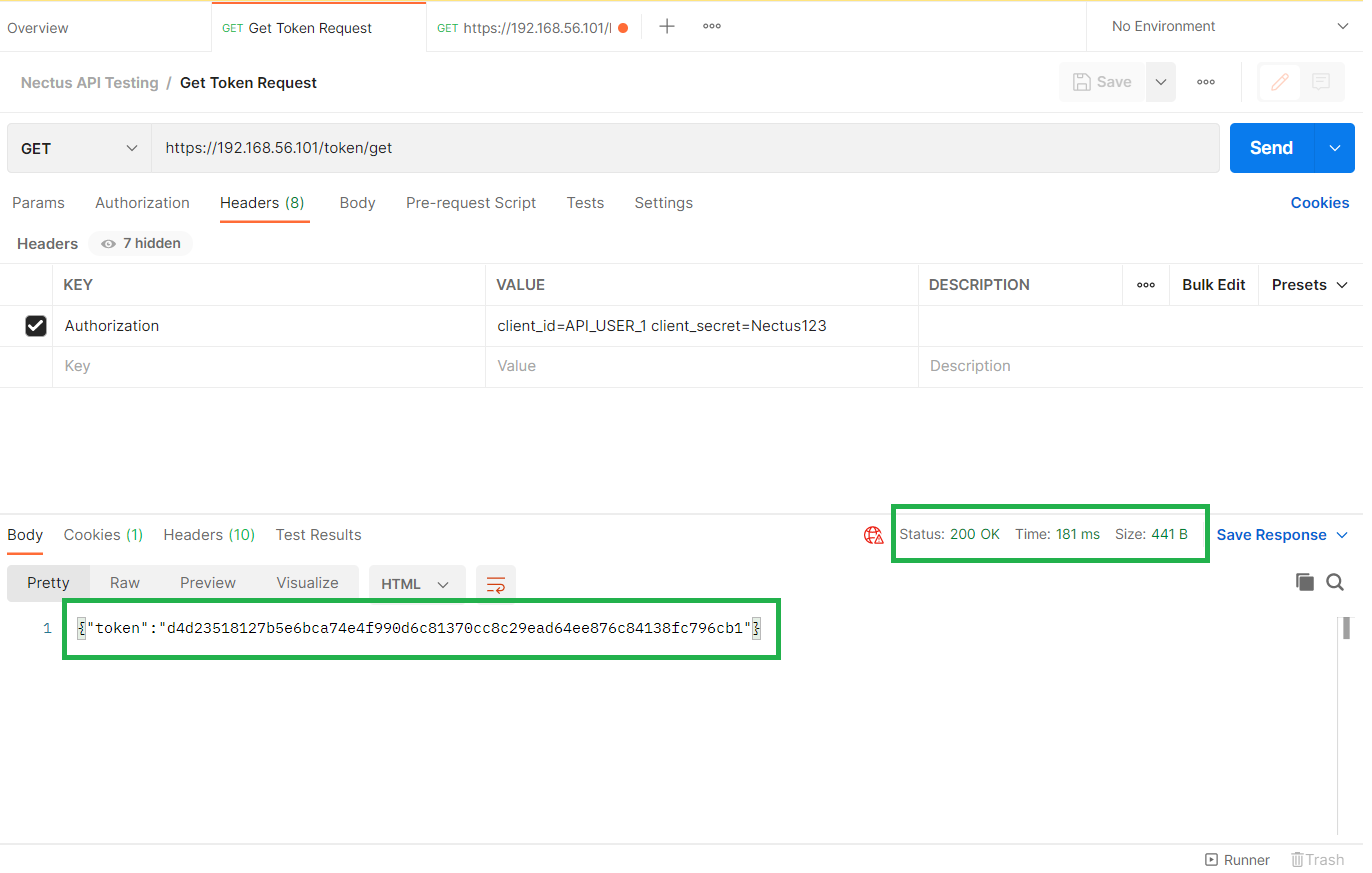1372x873 pixels.
Task: Click the Bulk Edit button
Action: (x=1213, y=285)
